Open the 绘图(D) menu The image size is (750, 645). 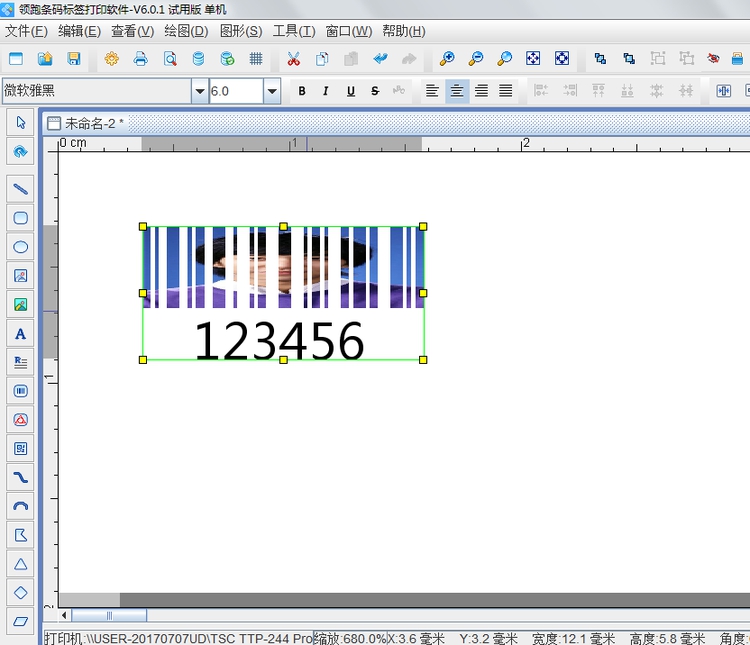[185, 31]
